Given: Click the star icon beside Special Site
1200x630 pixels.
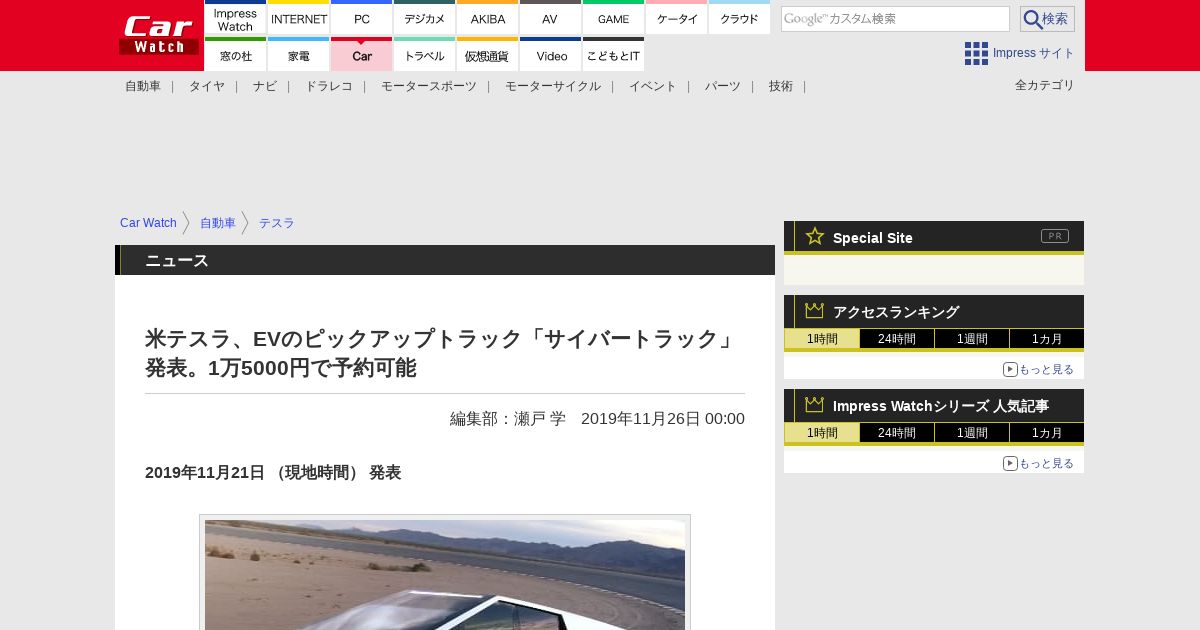Looking at the screenshot, I should 815,236.
